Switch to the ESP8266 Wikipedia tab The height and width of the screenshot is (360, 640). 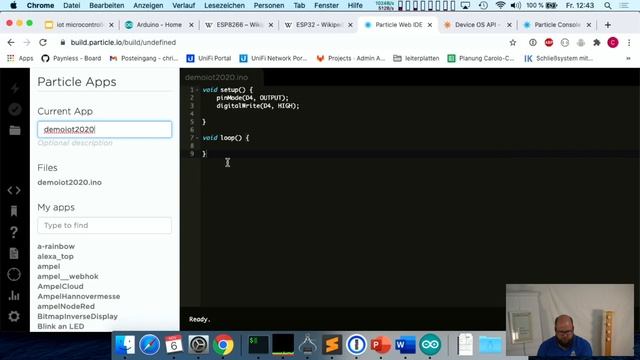click(239, 25)
